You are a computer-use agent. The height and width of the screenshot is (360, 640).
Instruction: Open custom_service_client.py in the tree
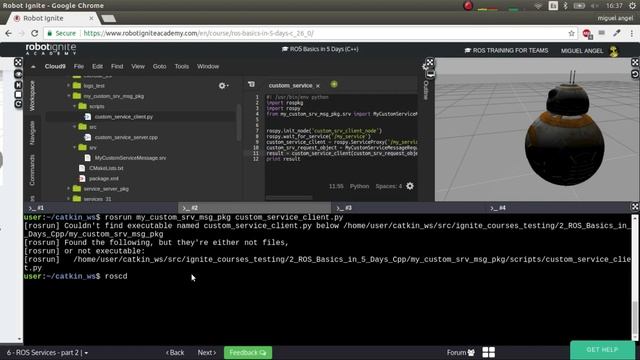click(124, 117)
